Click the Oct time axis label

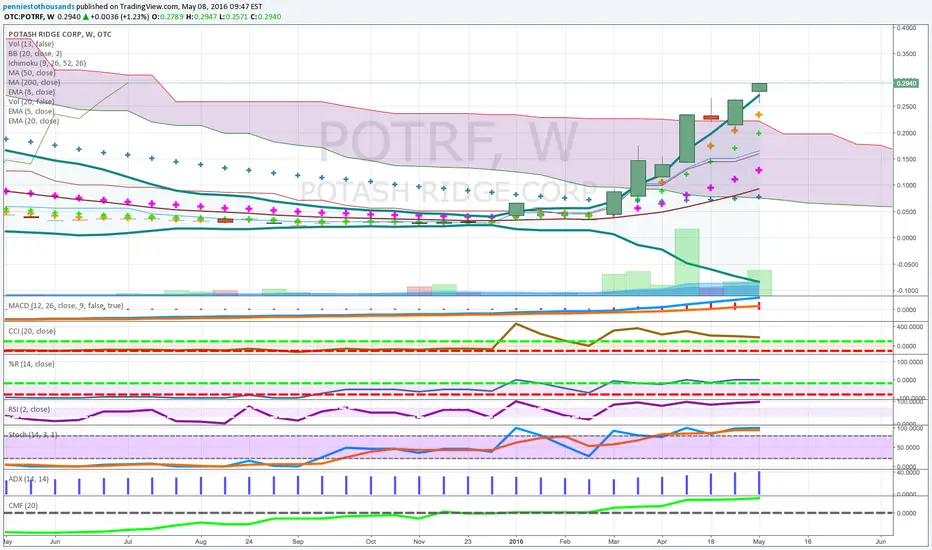[370, 542]
